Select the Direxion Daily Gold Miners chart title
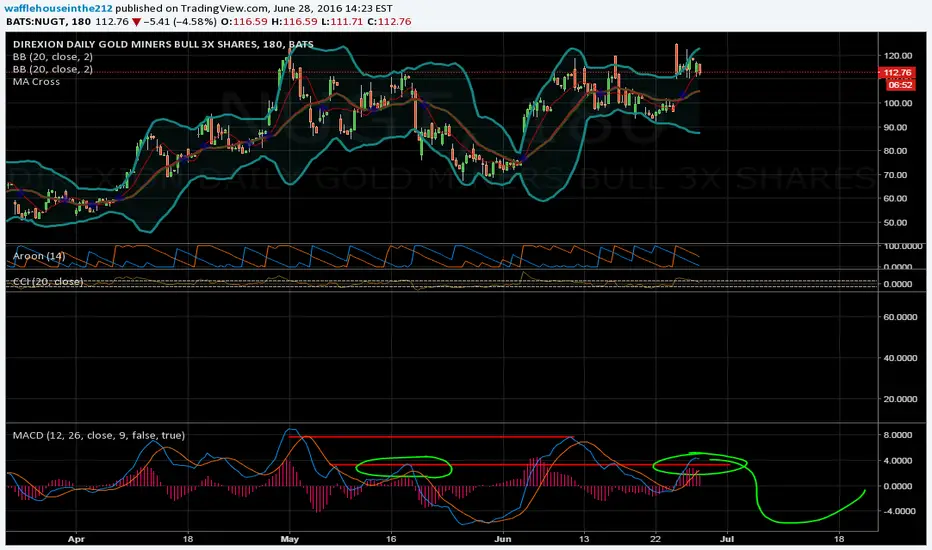This screenshot has width=932, height=550. click(x=163, y=44)
